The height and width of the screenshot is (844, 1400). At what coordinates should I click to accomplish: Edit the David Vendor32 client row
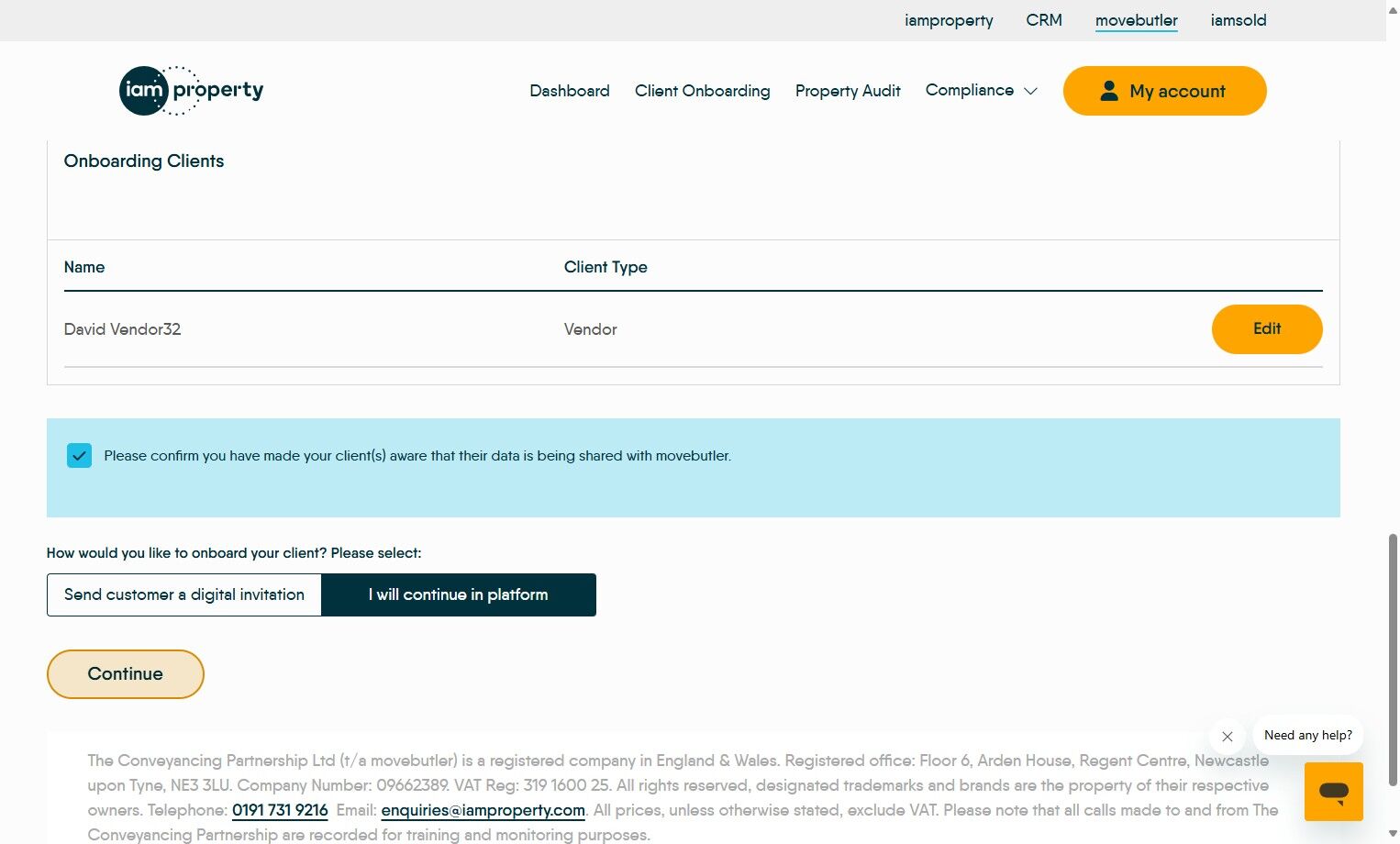1267,329
